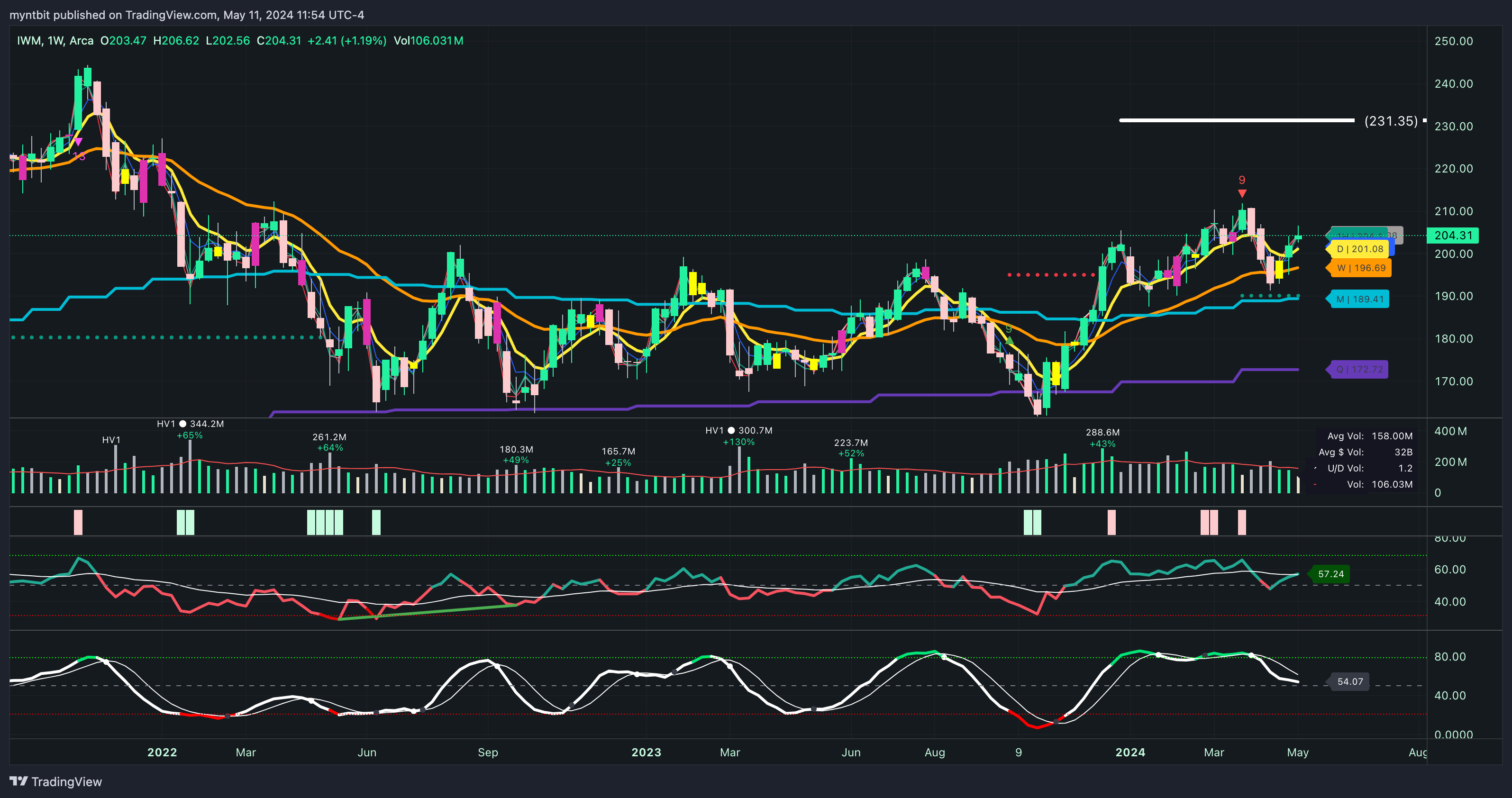Click the red 9 count above March 2024

pos(1242,180)
